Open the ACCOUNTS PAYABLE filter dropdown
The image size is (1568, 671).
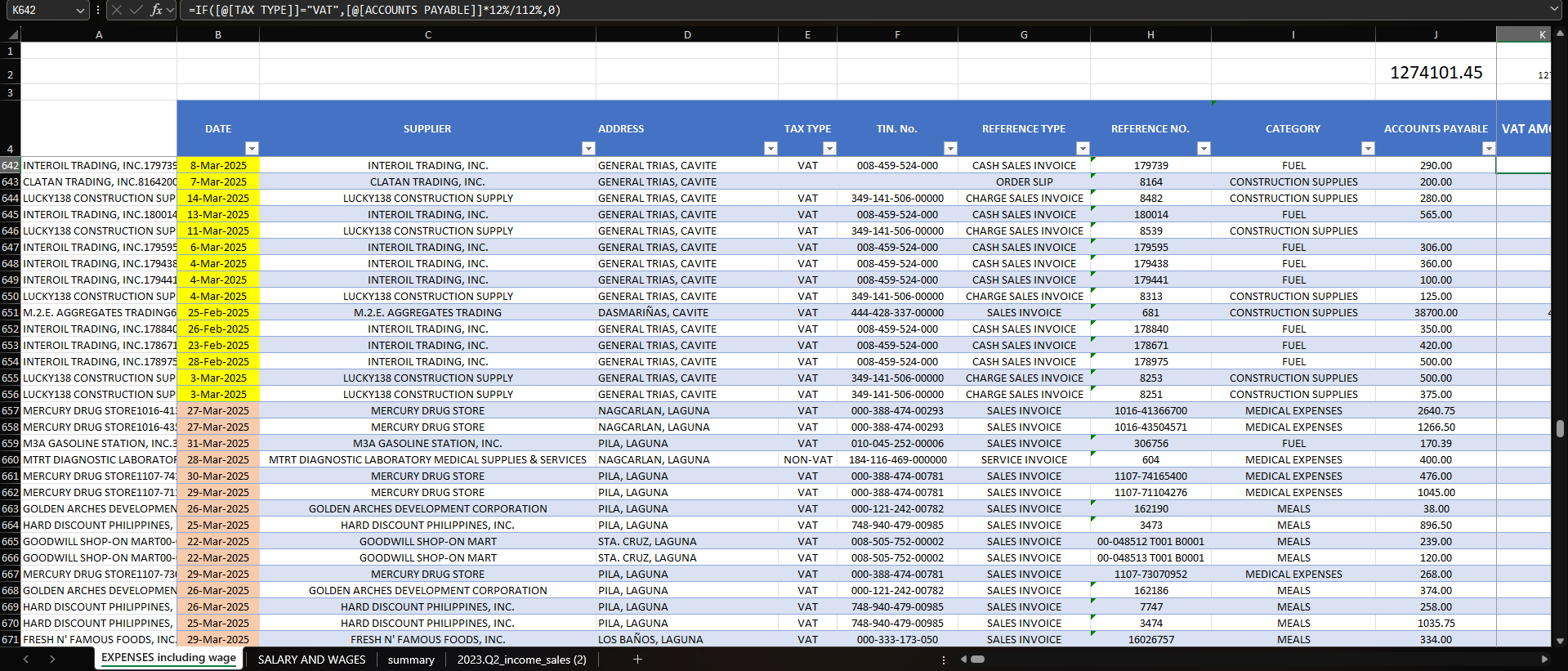[x=1489, y=148]
